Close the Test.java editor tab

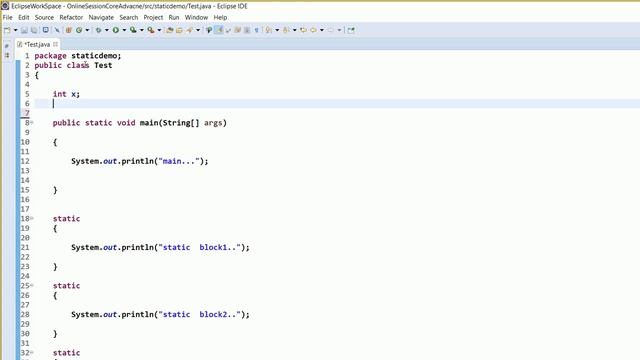[56, 44]
